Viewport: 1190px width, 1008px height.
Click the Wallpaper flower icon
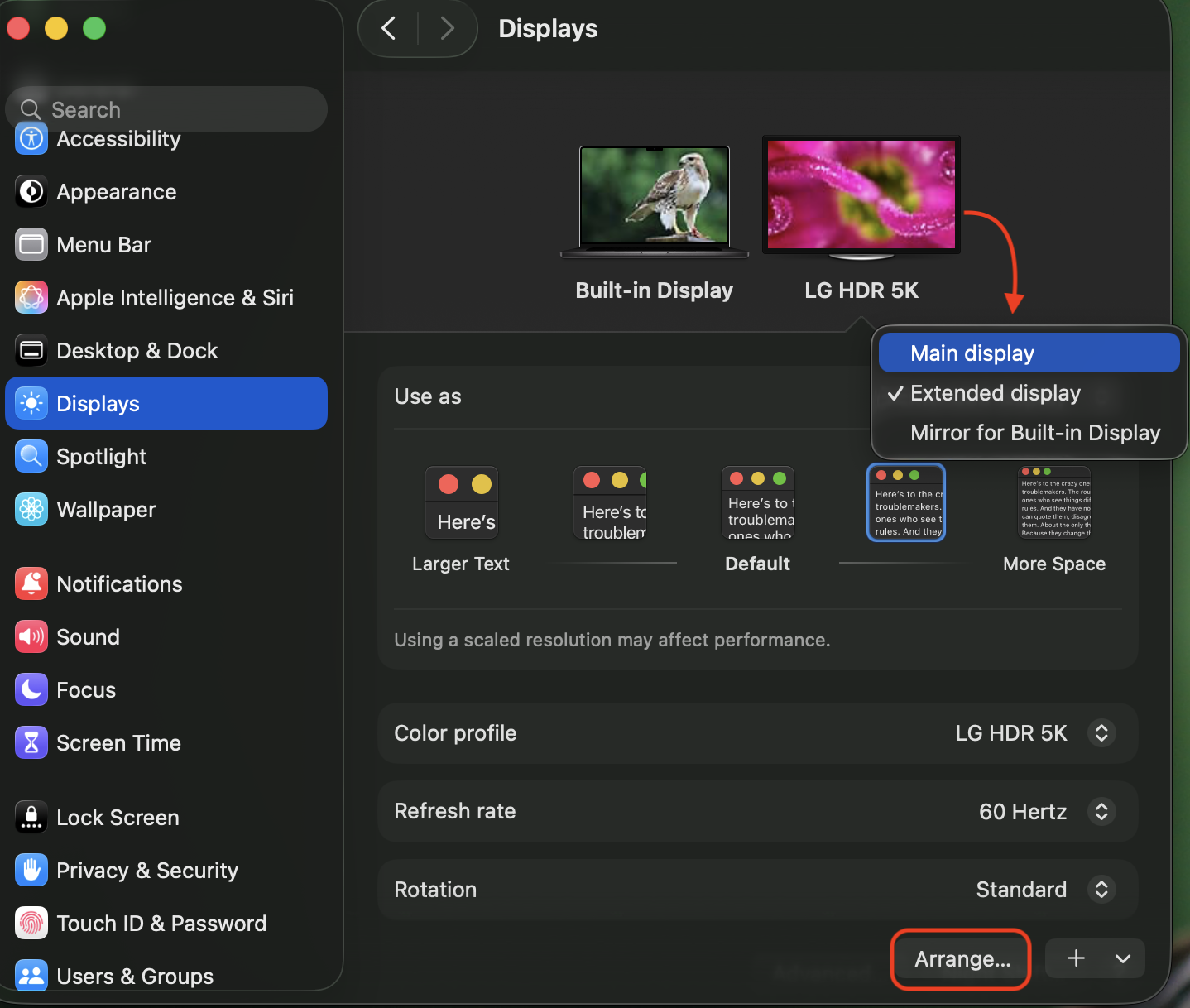(31, 510)
